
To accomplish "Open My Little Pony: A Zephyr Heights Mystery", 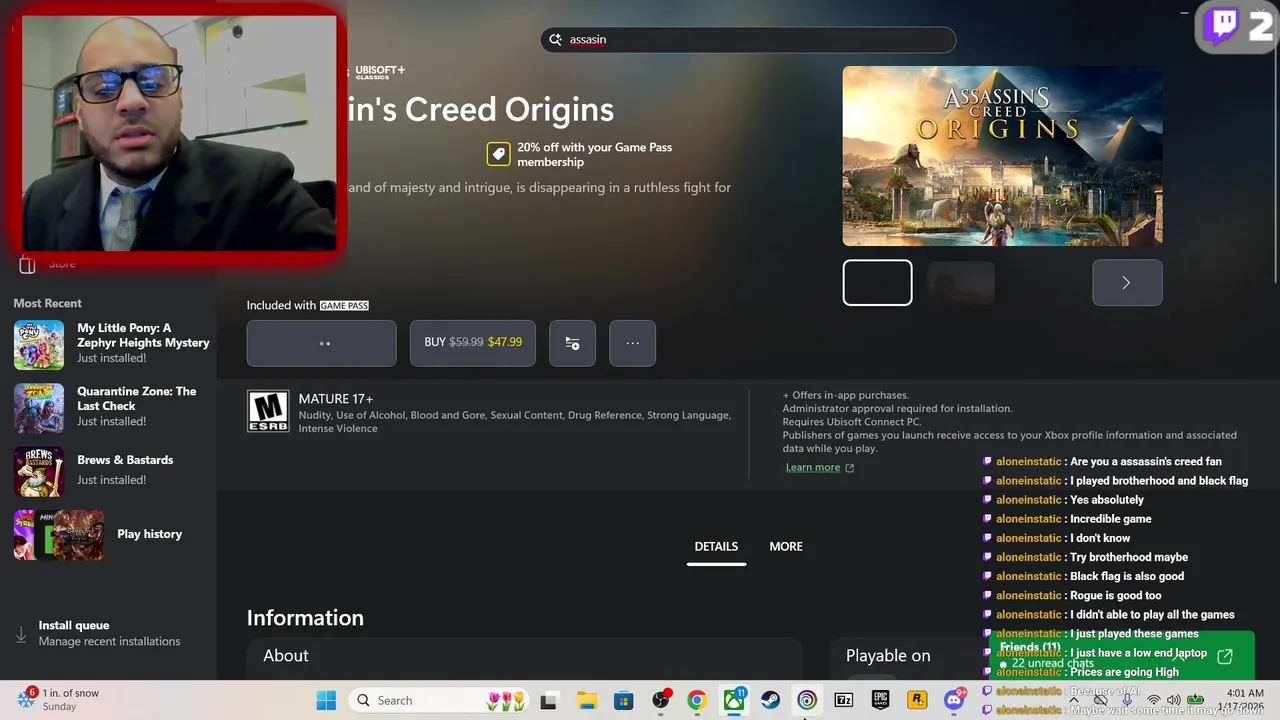I will click(x=110, y=343).
